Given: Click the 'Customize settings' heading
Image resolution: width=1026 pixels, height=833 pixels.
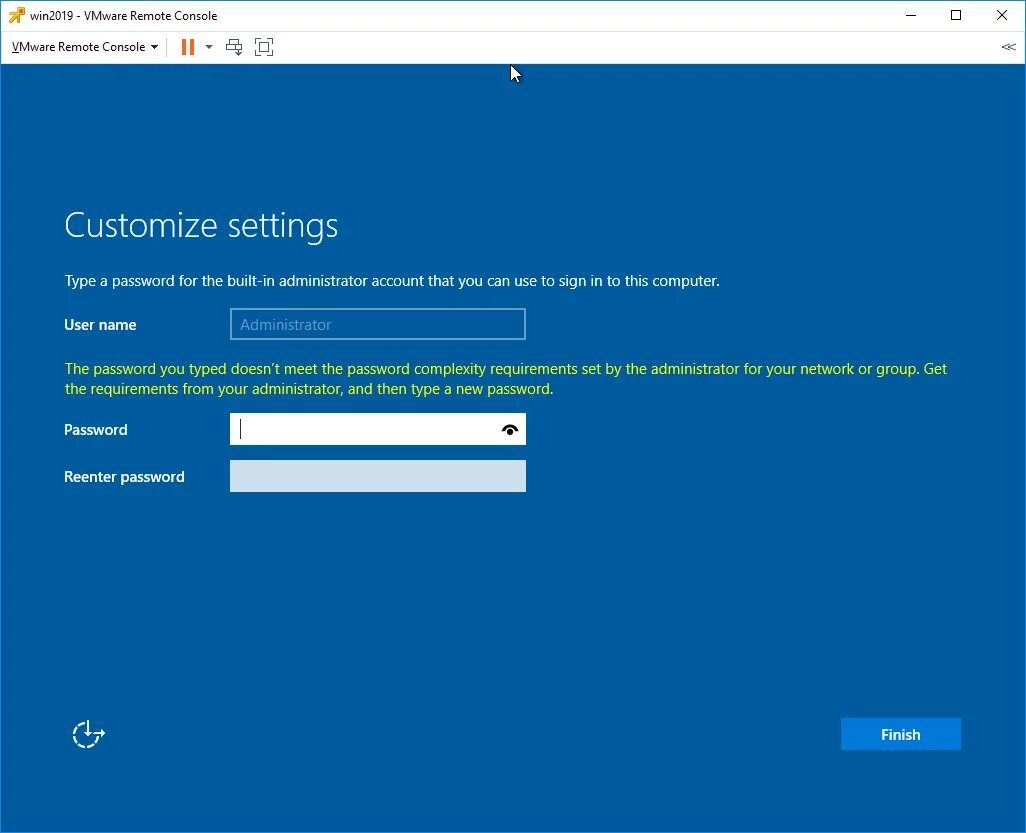Looking at the screenshot, I should (201, 226).
